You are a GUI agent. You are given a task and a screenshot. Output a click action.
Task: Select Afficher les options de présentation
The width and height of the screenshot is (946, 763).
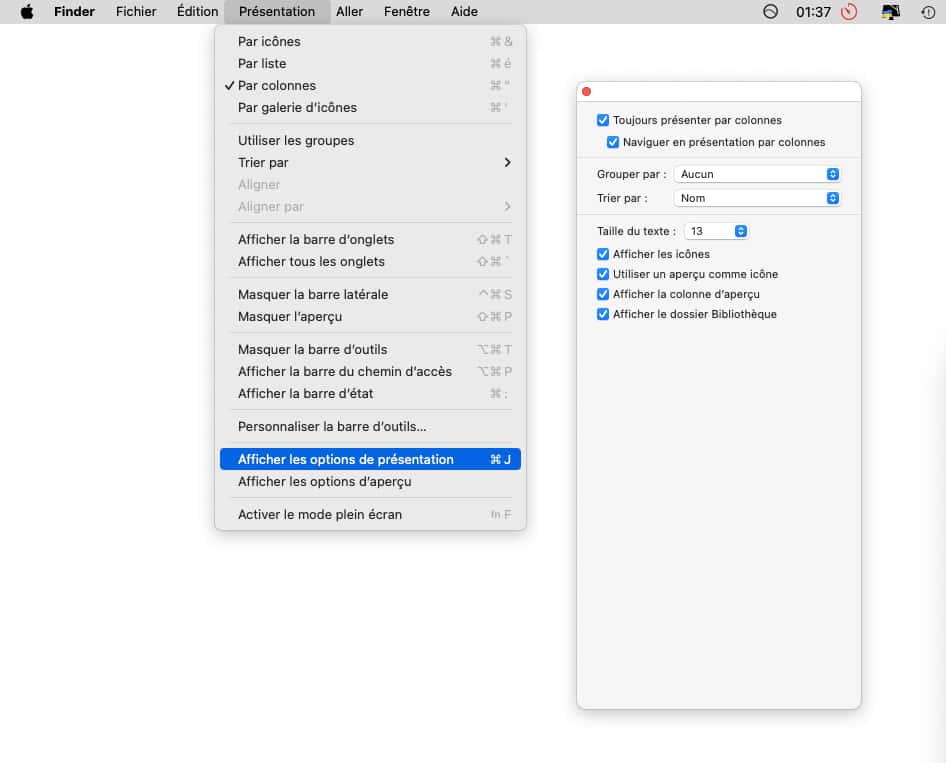point(346,460)
